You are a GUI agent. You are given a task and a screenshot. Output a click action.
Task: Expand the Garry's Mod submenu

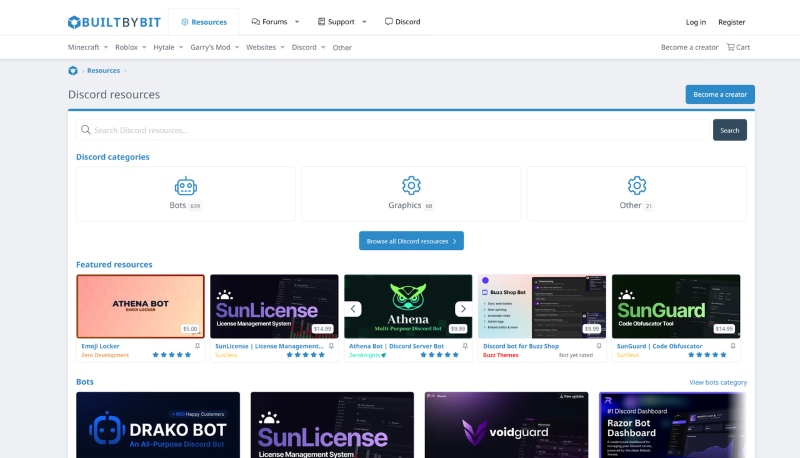pyautogui.click(x=237, y=47)
